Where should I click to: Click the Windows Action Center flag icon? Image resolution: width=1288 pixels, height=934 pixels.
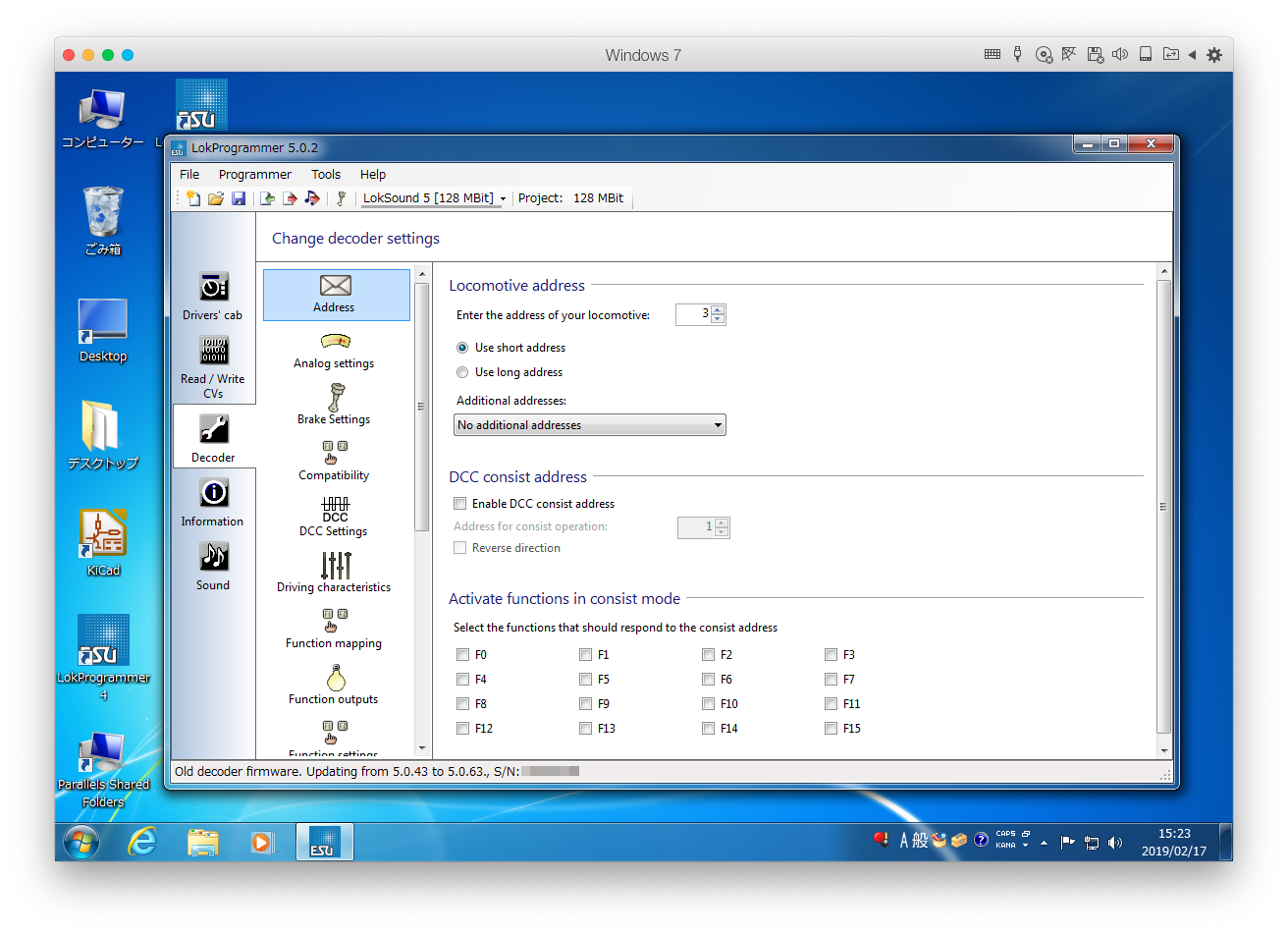tap(1067, 842)
